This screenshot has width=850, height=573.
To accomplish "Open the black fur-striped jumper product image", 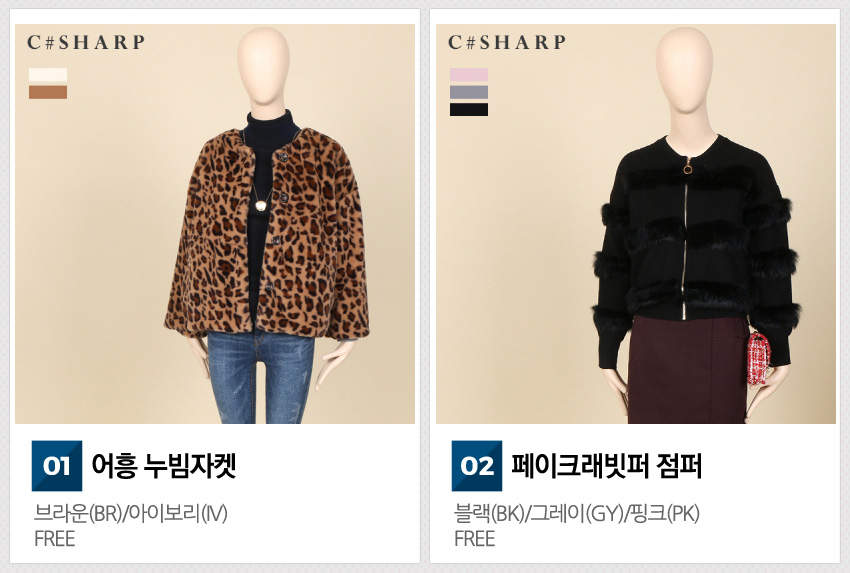I will 636,224.
